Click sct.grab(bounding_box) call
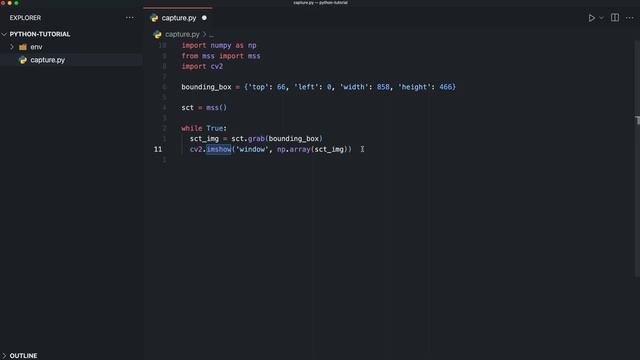 [277, 139]
